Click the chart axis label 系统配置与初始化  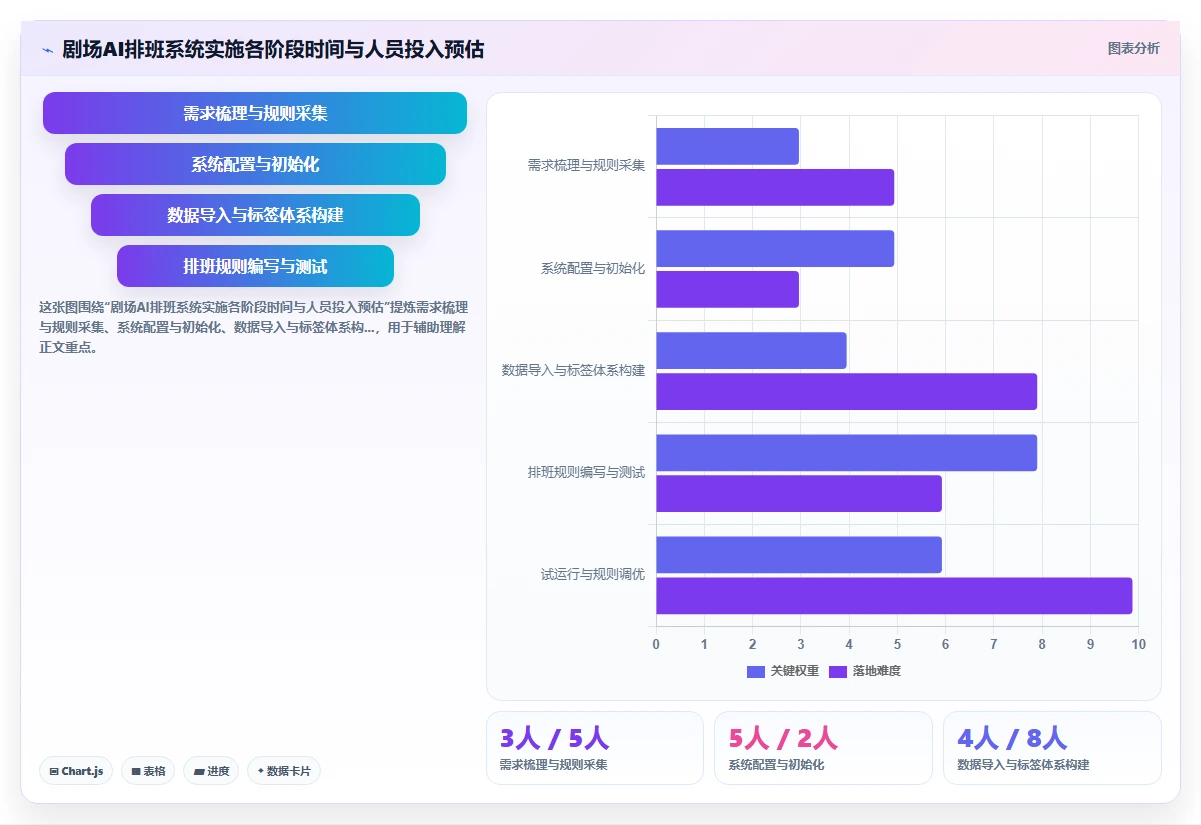click(x=593, y=268)
